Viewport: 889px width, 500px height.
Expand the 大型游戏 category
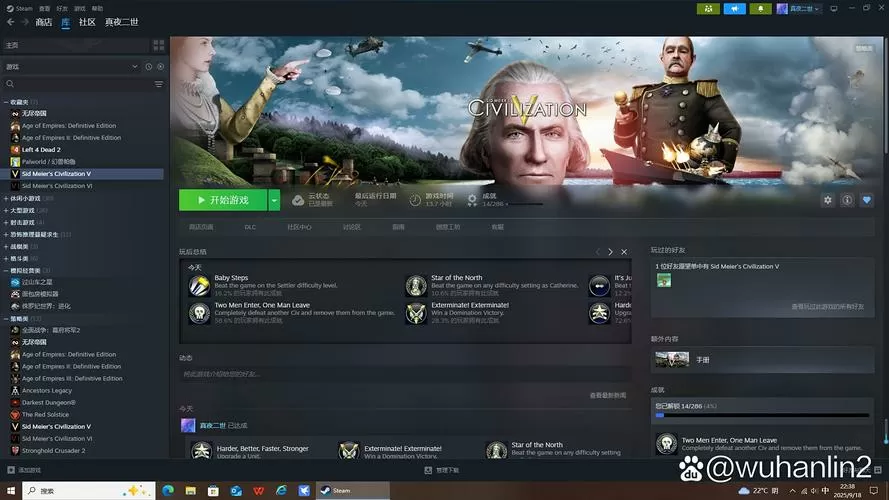6,210
